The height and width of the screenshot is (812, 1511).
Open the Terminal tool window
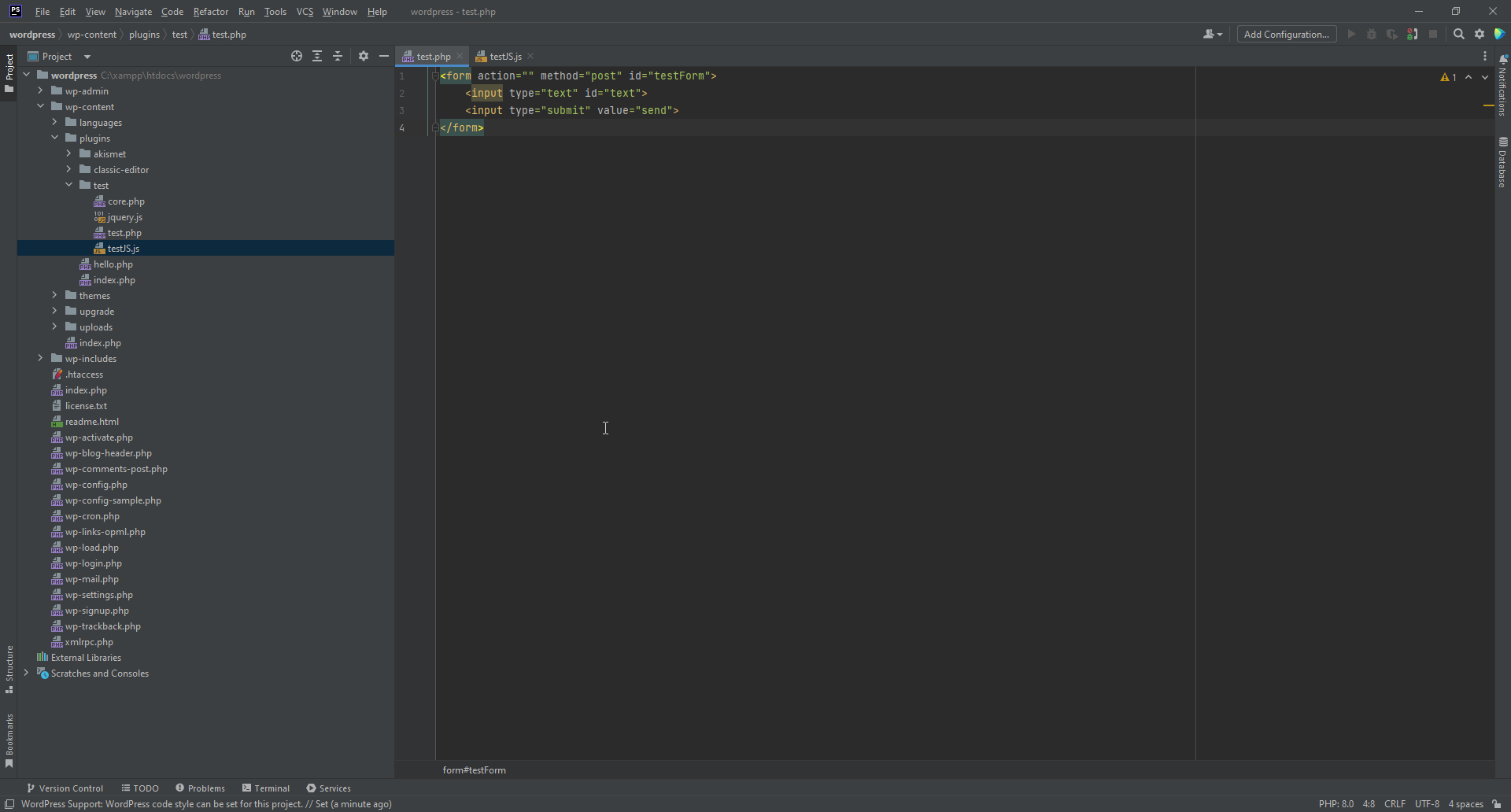[266, 788]
